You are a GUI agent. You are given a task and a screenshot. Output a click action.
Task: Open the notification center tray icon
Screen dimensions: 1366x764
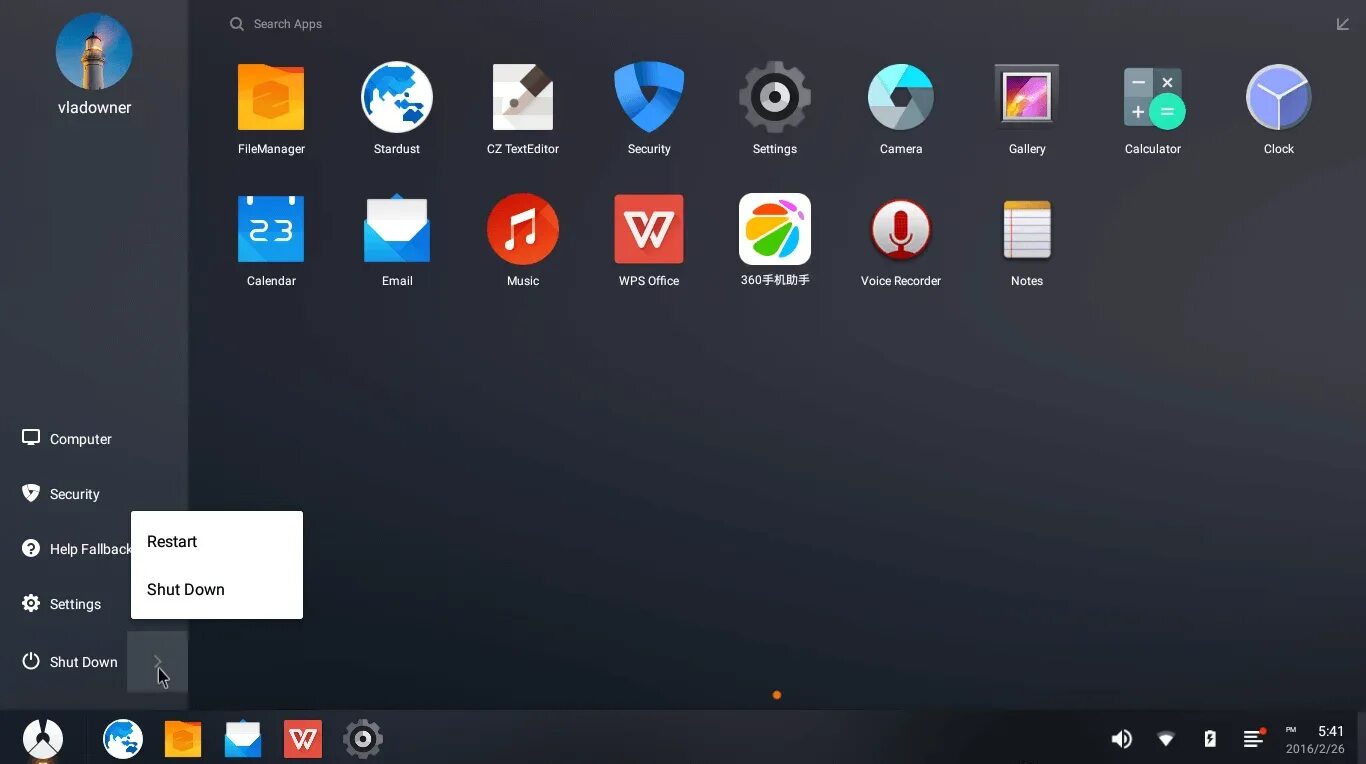point(1254,738)
